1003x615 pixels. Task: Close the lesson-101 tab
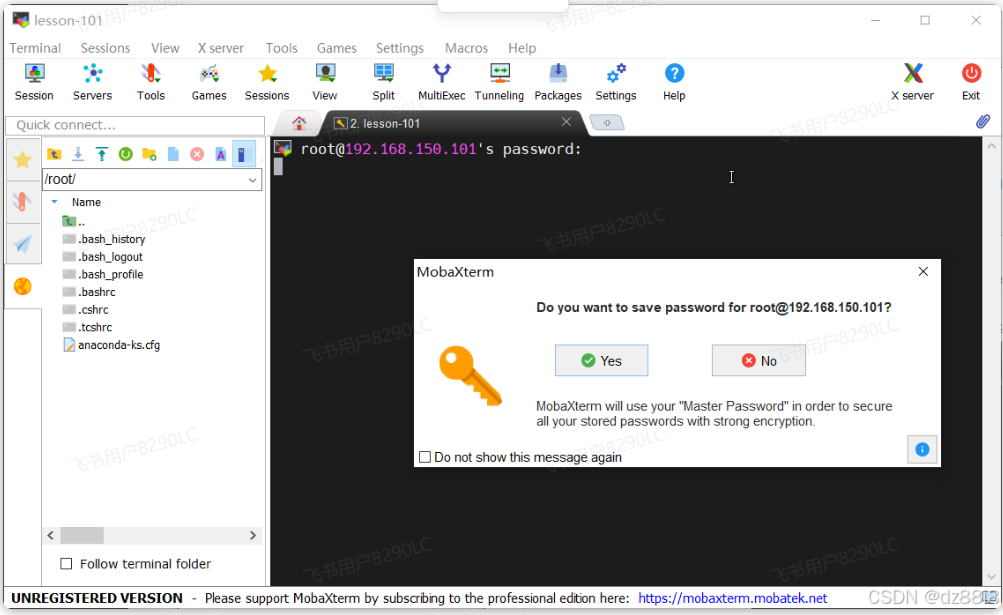pyautogui.click(x=566, y=122)
